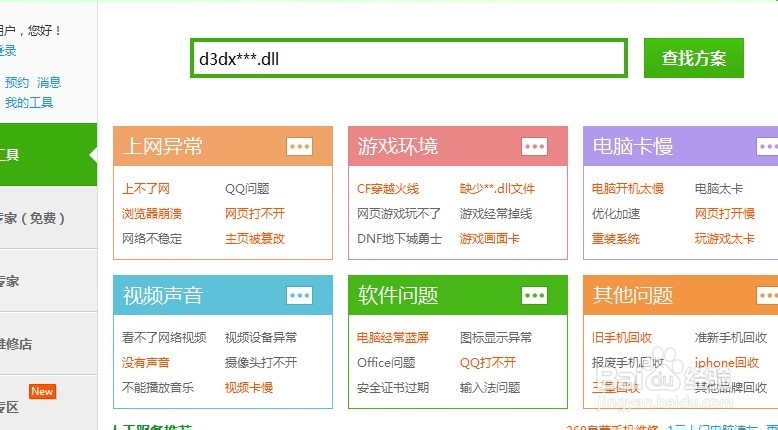778x430 pixels.
Task: Open the 玩游戏太卡 option
Action: [x=724, y=239]
